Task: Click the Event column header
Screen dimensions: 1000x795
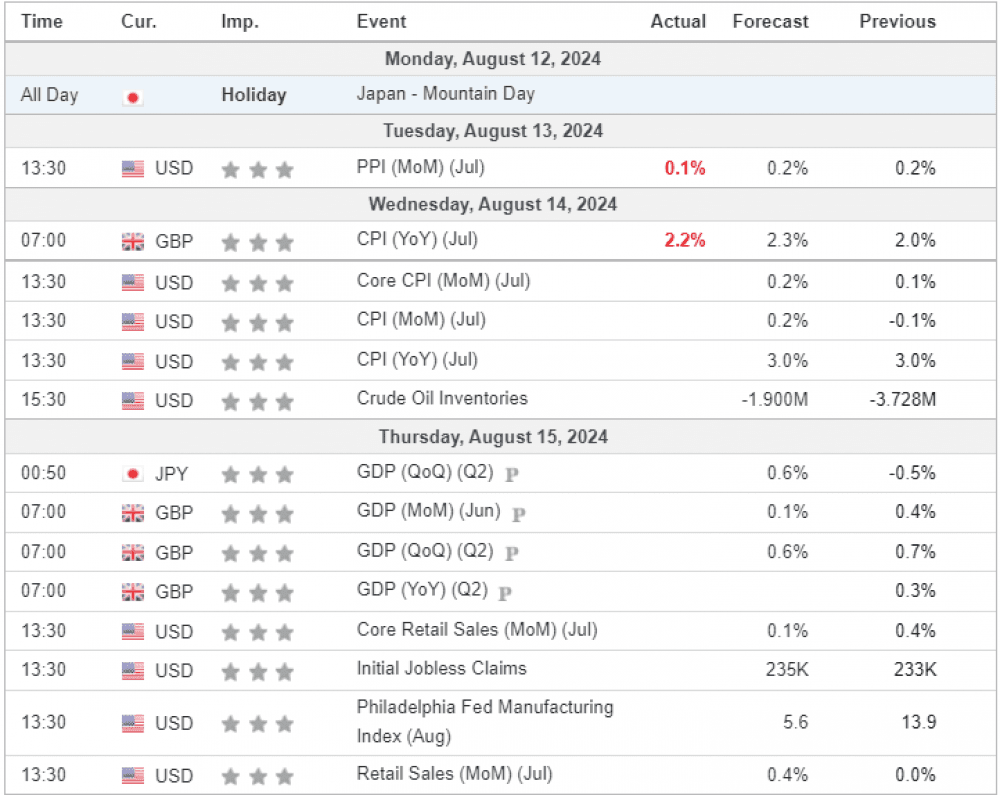Action: pos(381,22)
